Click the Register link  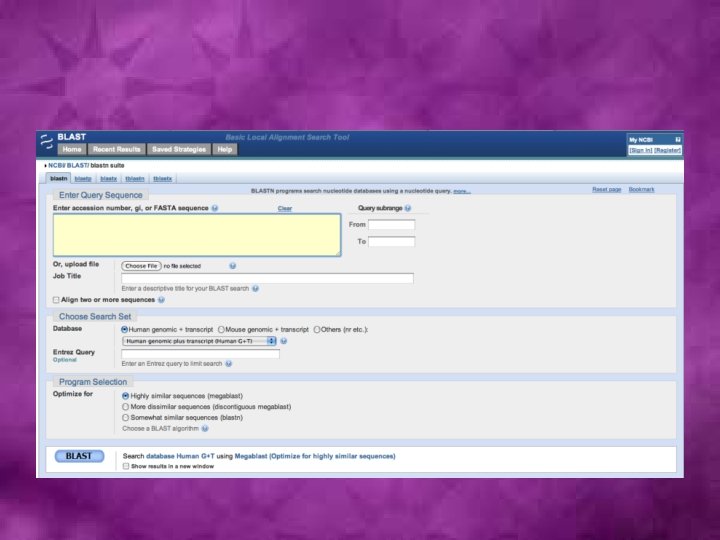[x=668, y=150]
